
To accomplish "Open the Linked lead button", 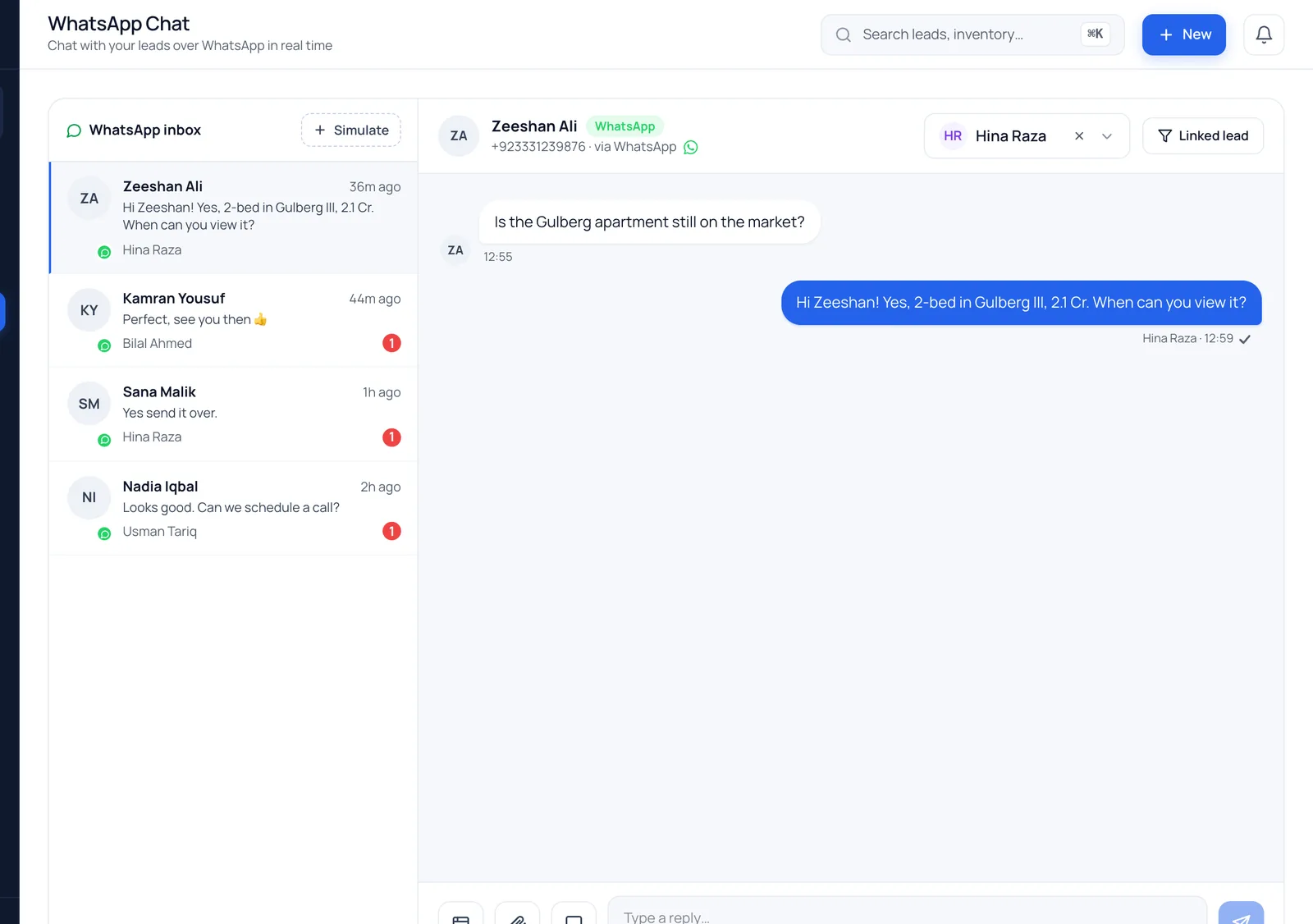I will tap(1203, 136).
